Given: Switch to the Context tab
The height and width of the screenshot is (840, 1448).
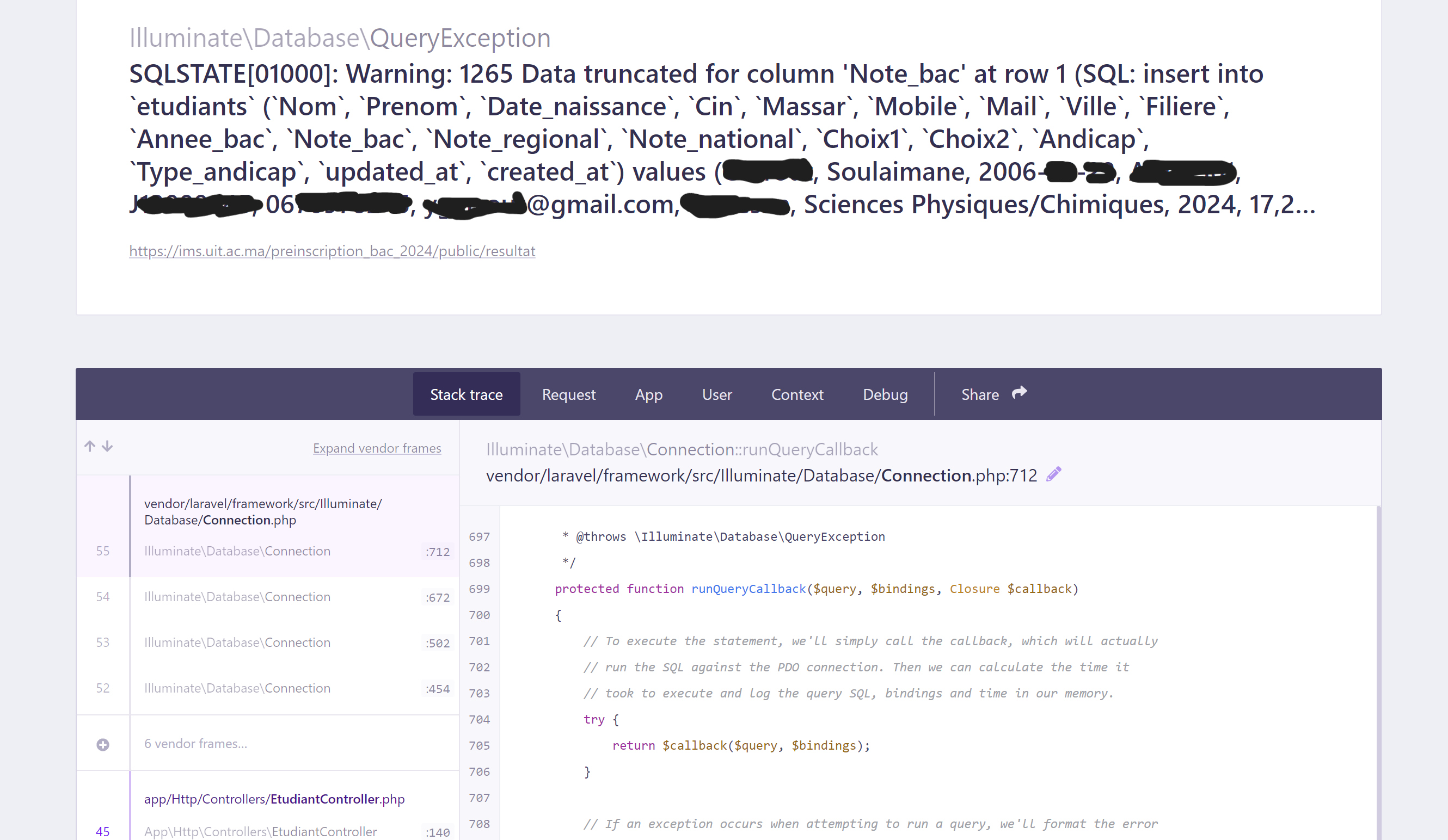Looking at the screenshot, I should (x=797, y=394).
